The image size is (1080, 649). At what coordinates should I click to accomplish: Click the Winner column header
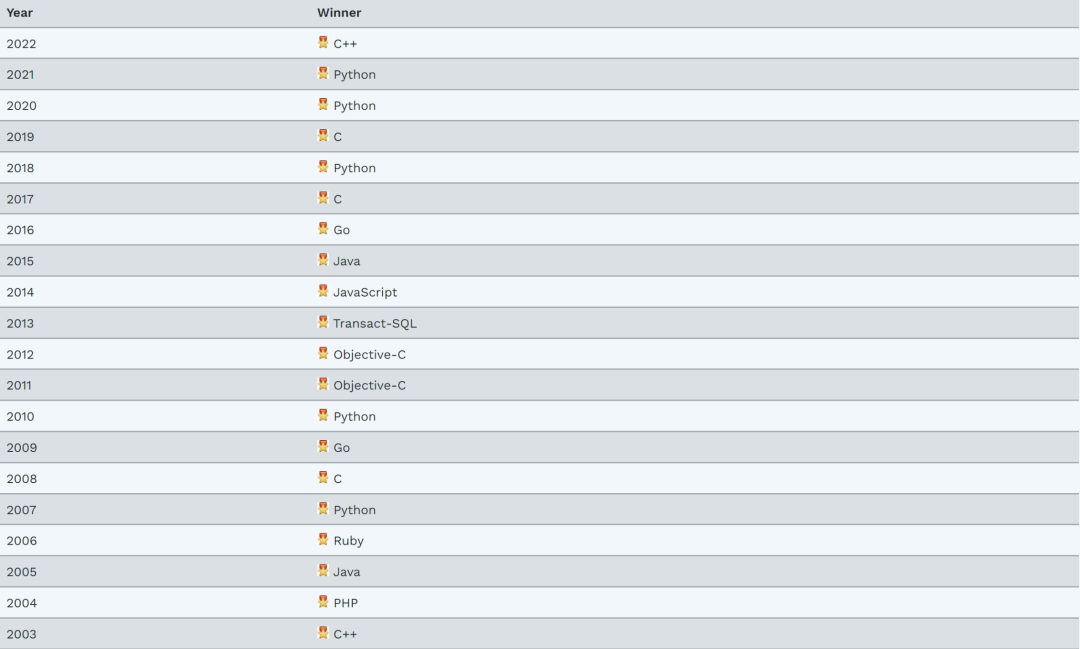tap(339, 12)
